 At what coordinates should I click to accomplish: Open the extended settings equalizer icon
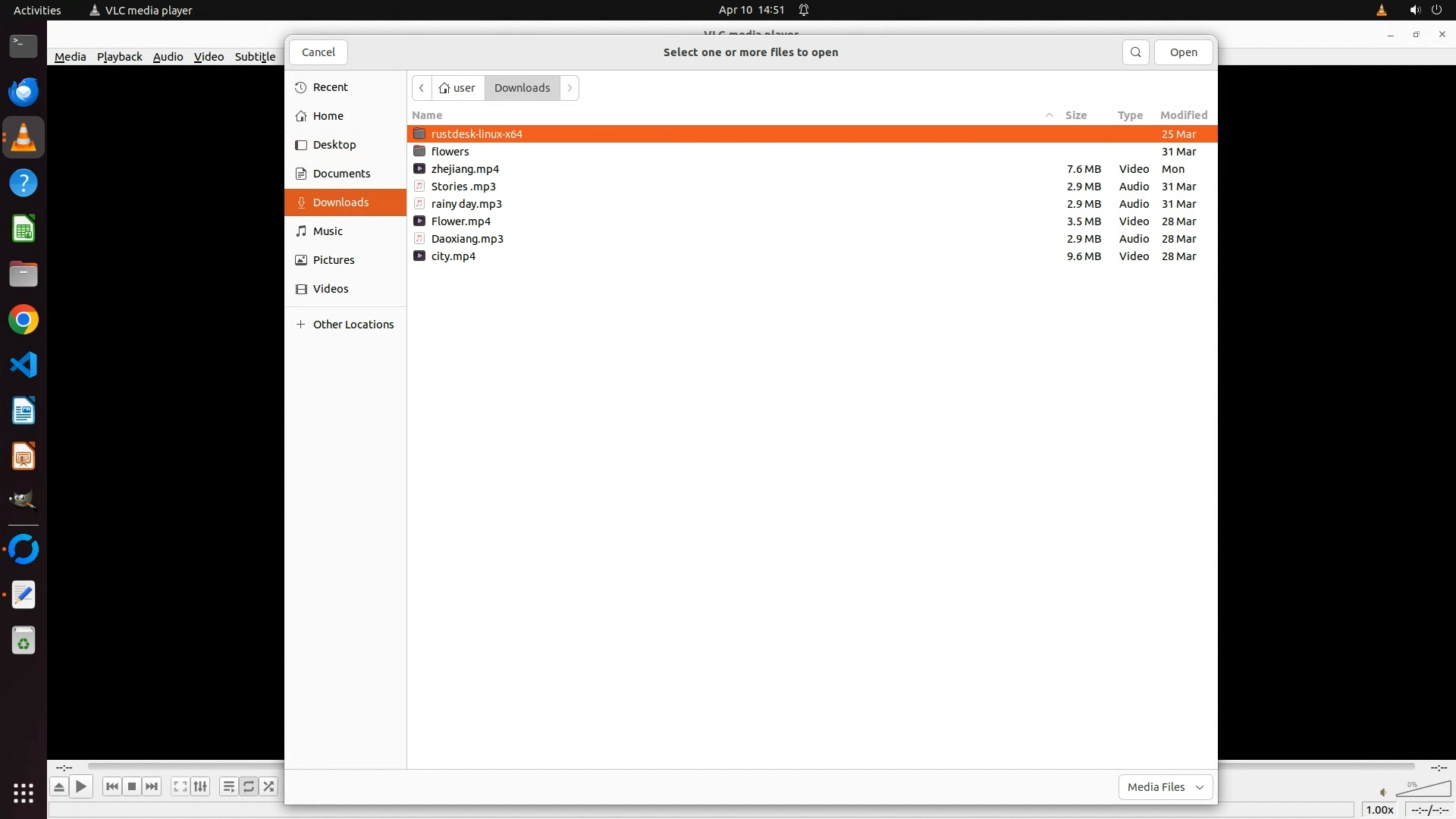click(200, 786)
